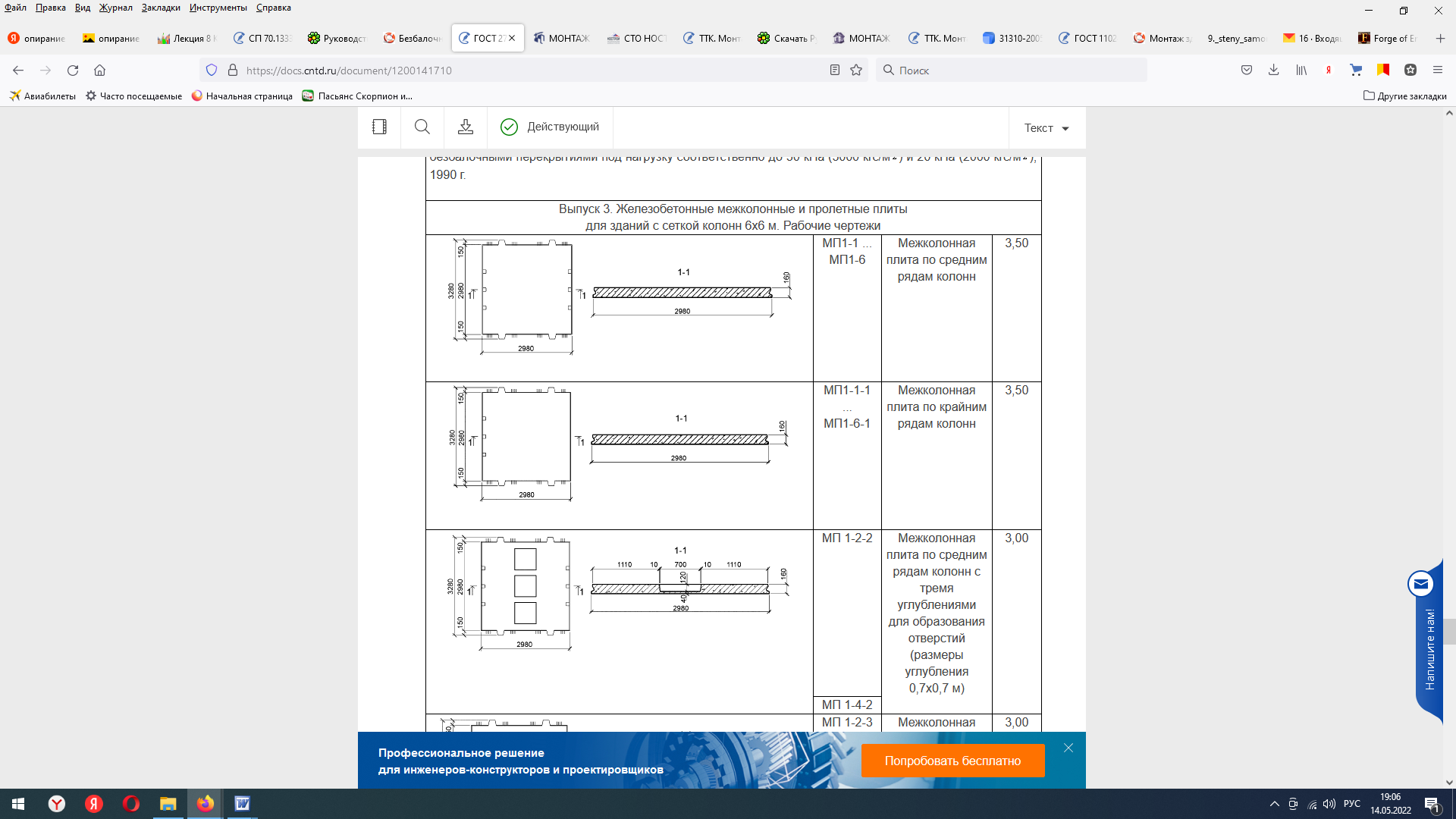Screen dimensions: 1456x819
Task: Go forward to the next page
Action: tap(45, 70)
